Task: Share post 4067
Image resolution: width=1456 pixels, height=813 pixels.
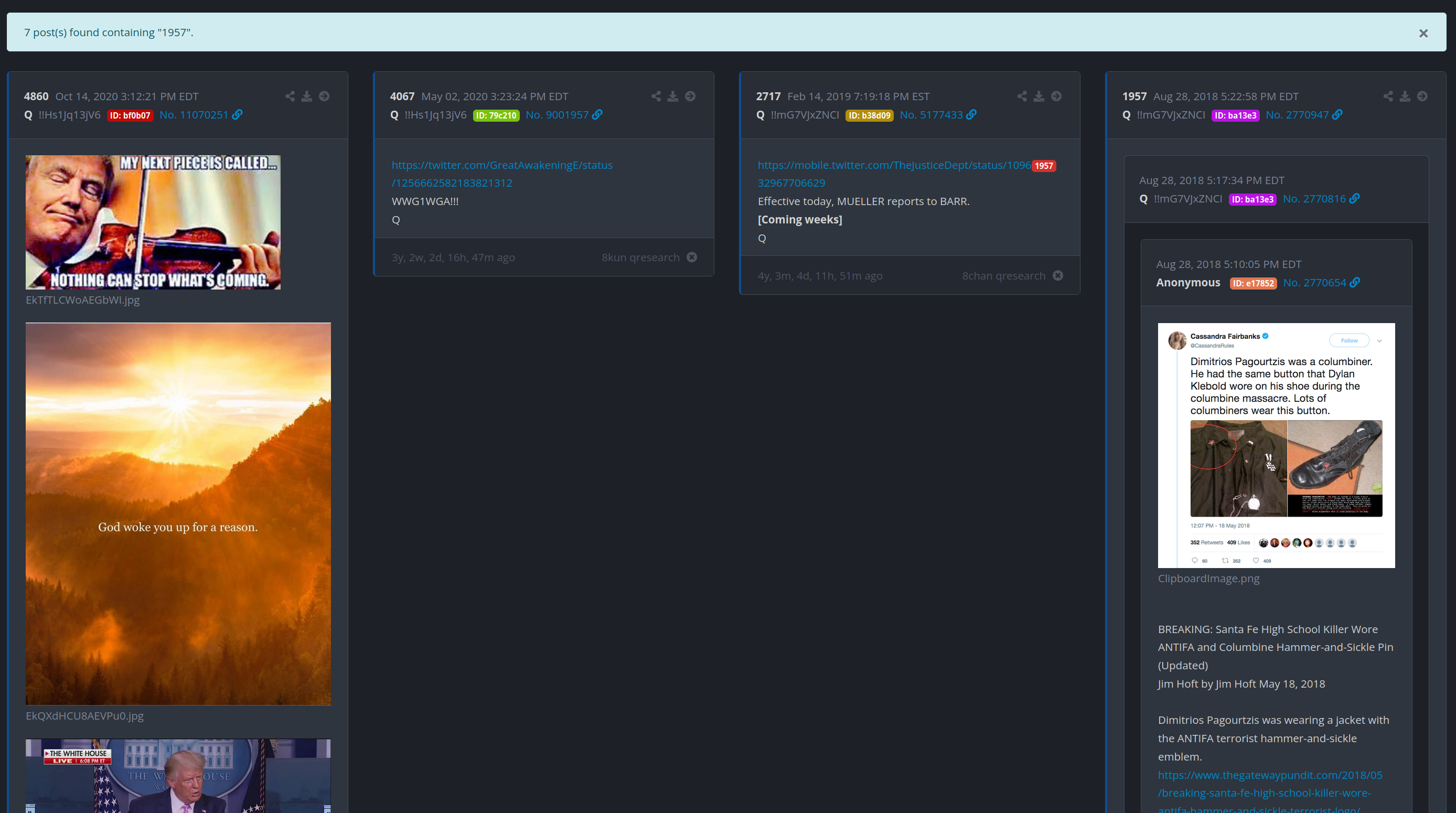Action: [x=656, y=96]
